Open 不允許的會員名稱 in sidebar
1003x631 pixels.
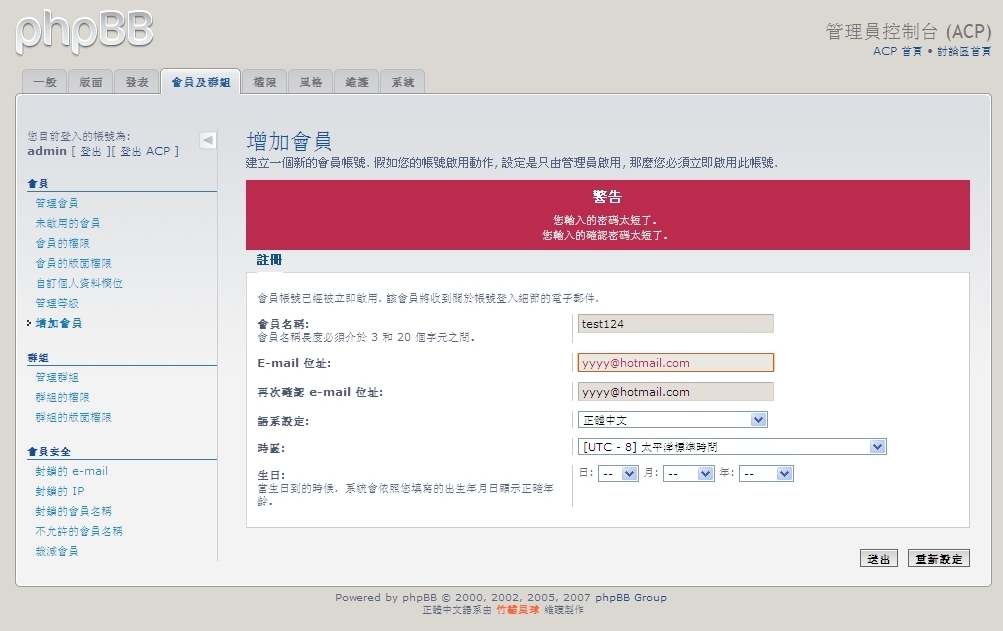tap(79, 531)
